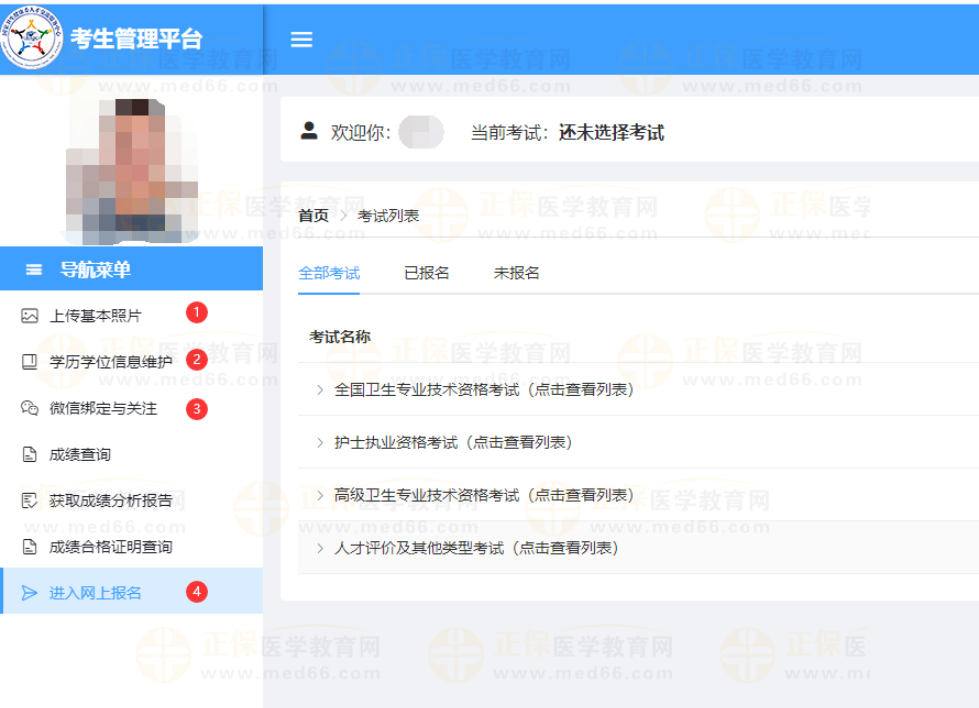The height and width of the screenshot is (708, 979).
Task: Click the paper plane icon beside 进入网上报名
Action: click(29, 593)
